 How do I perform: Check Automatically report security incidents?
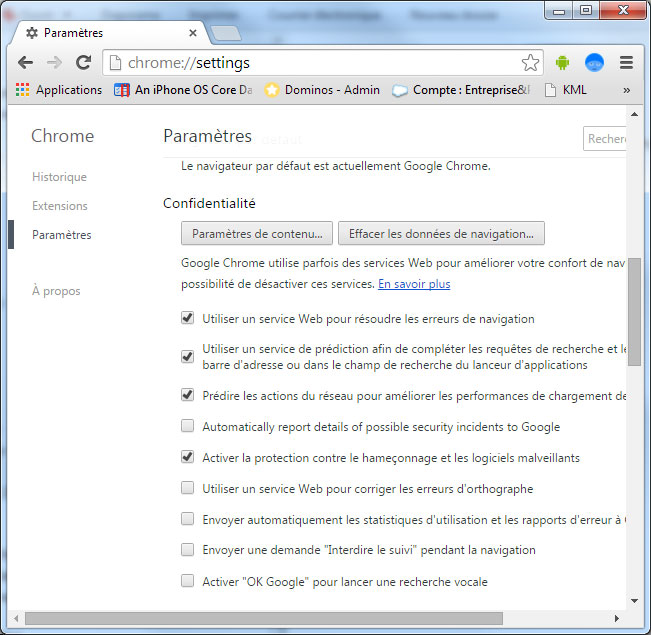[187, 426]
